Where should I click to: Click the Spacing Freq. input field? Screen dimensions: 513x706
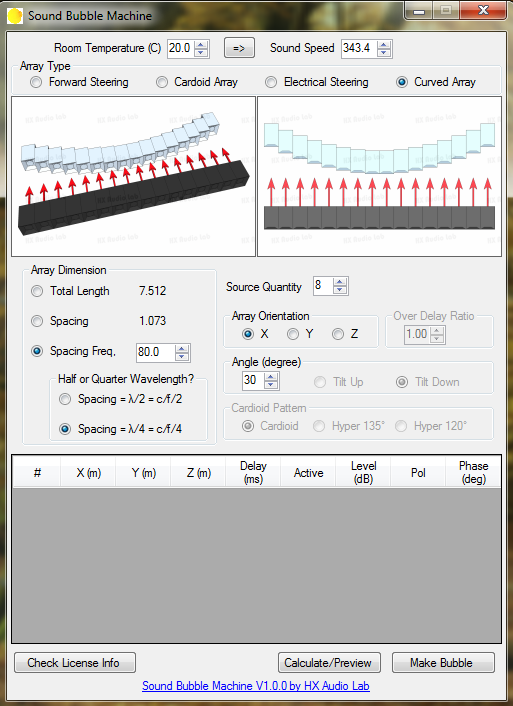click(155, 352)
